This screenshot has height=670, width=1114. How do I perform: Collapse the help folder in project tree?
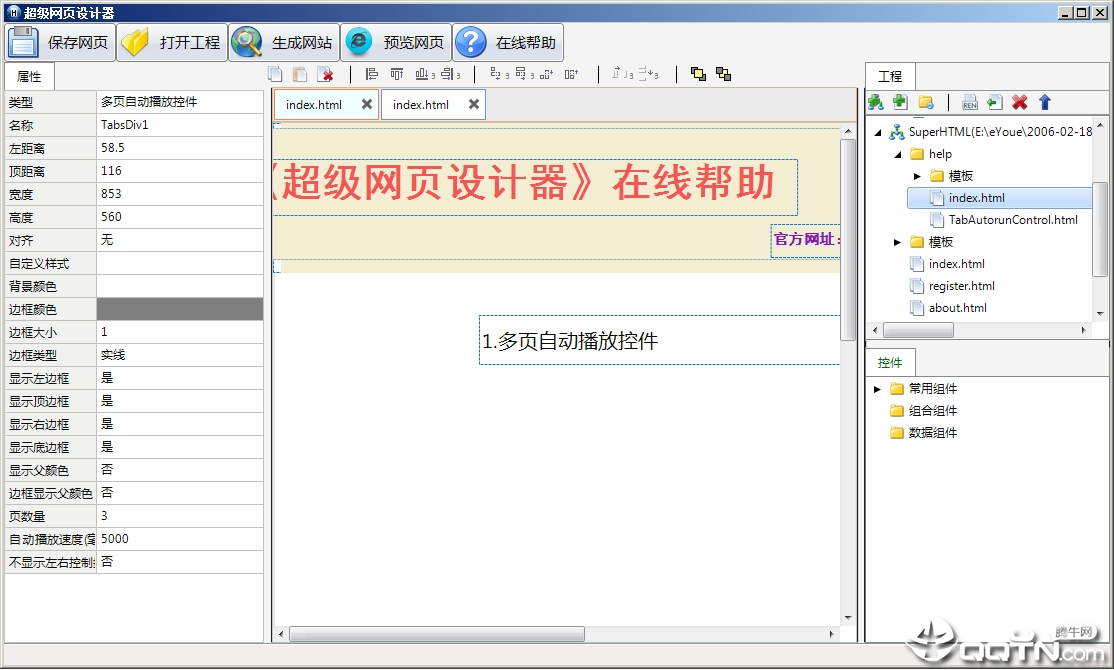[896, 153]
